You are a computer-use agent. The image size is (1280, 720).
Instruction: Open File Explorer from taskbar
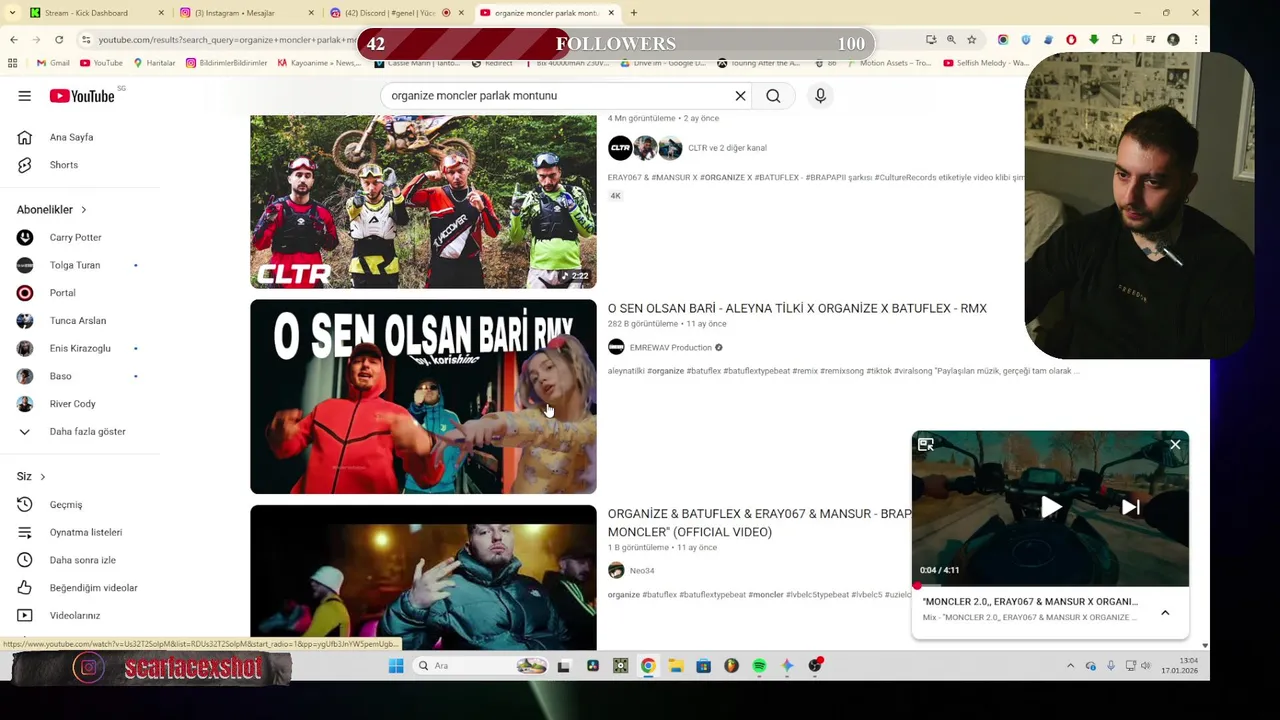[676, 666]
